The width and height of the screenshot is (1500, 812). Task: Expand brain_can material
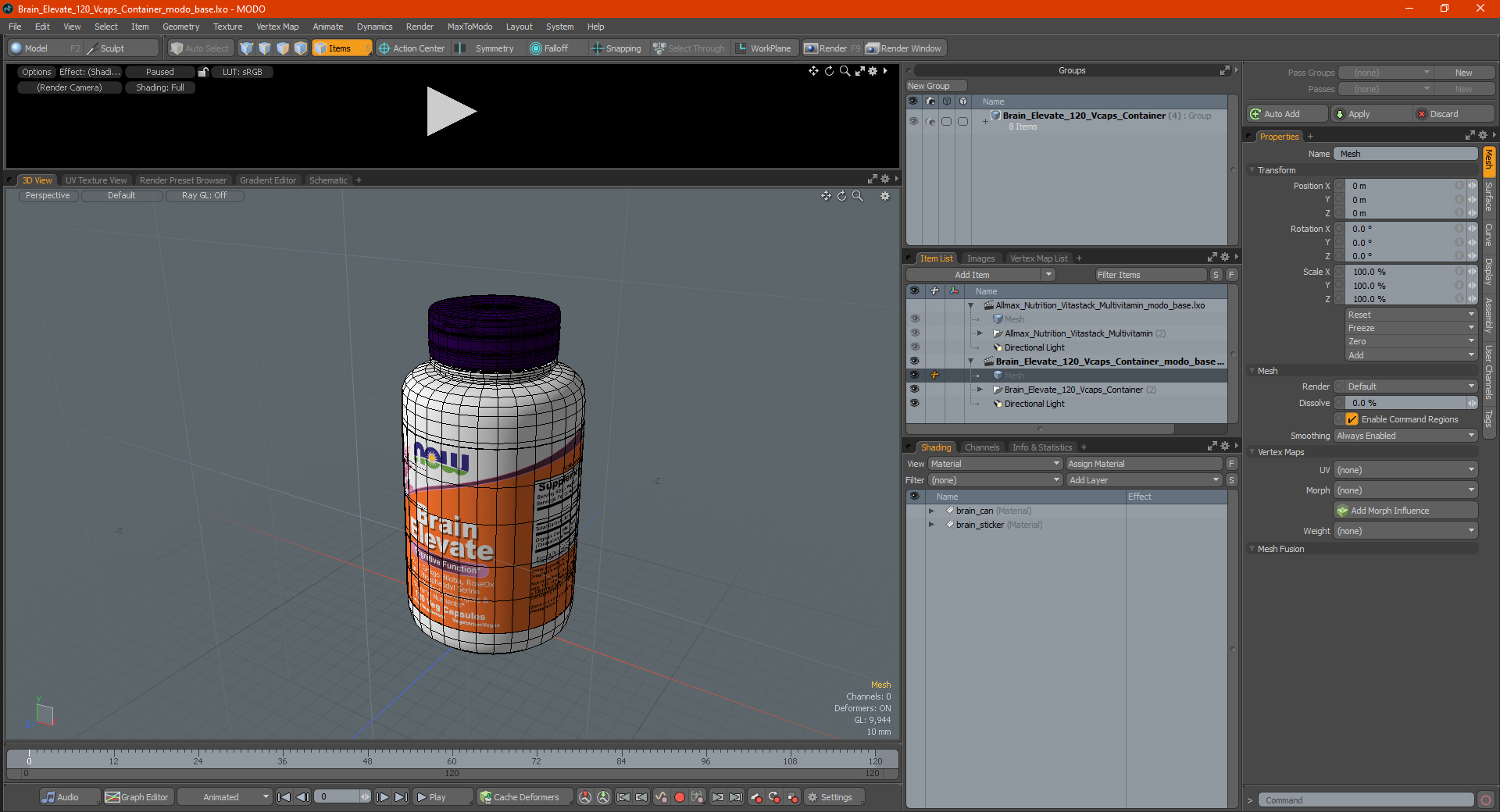pos(931,511)
